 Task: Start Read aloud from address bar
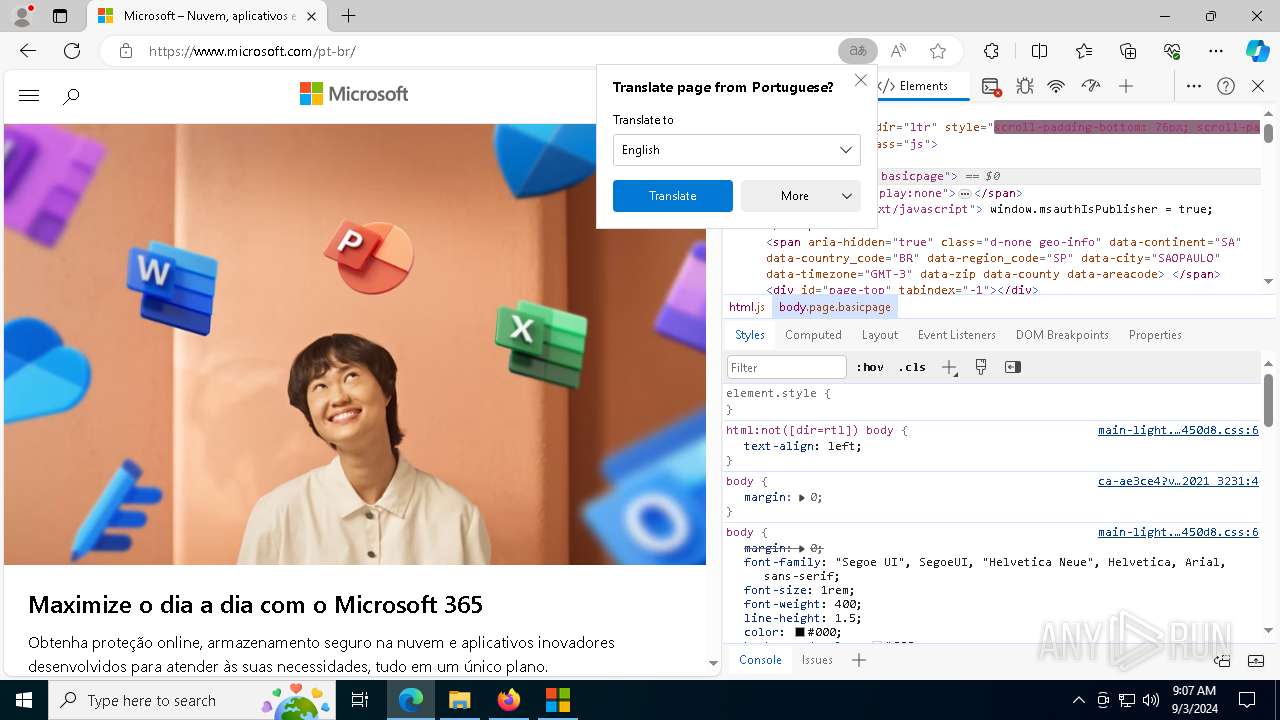[x=898, y=51]
